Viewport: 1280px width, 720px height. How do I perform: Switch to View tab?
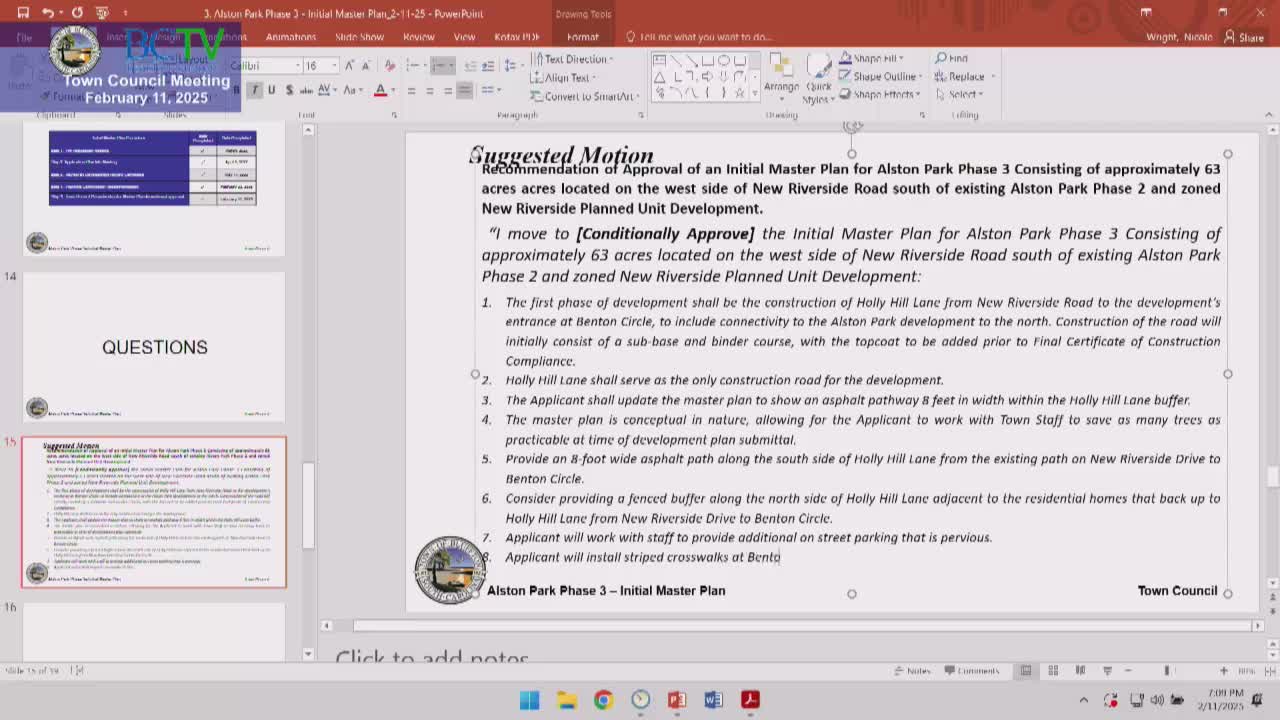tap(465, 37)
